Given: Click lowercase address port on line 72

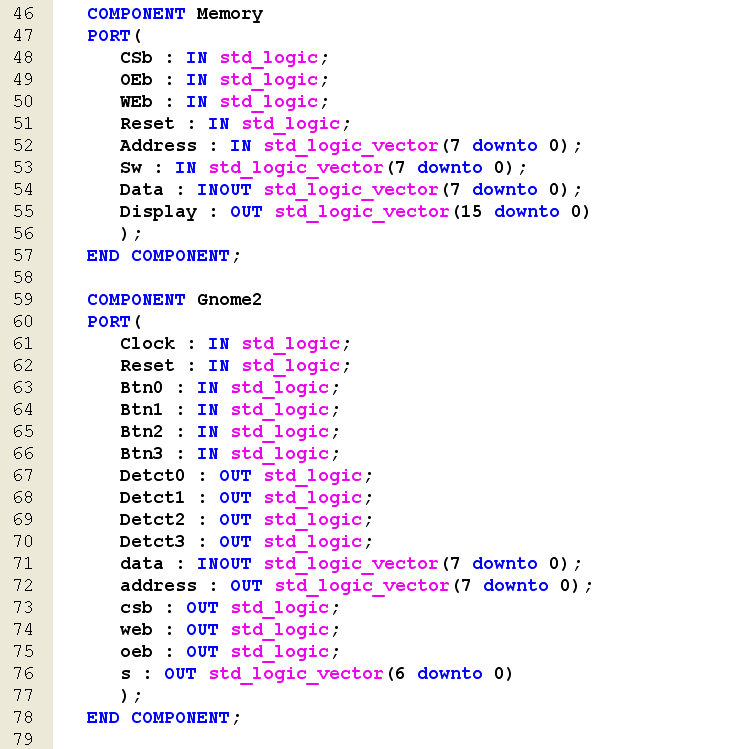Looking at the screenshot, I should 158,586.
